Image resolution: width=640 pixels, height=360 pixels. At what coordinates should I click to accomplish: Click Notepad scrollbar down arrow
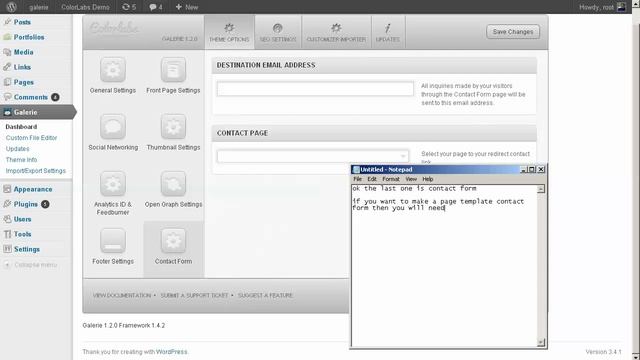tap(541, 342)
